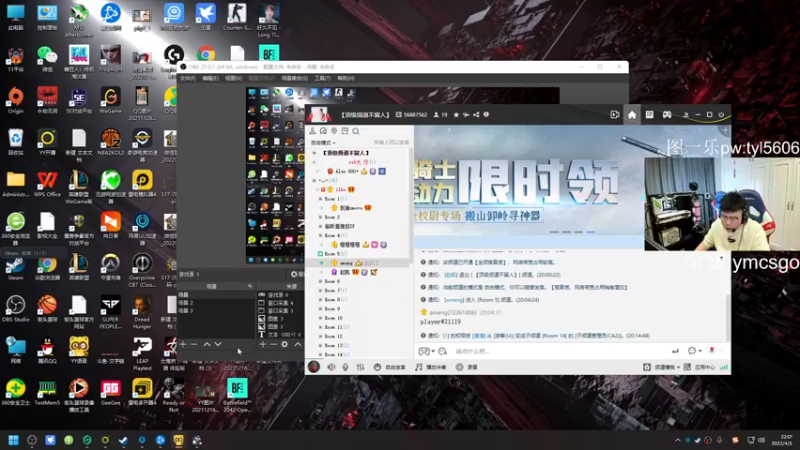Open the Windows Start button
The height and width of the screenshot is (450, 800).
(14, 440)
